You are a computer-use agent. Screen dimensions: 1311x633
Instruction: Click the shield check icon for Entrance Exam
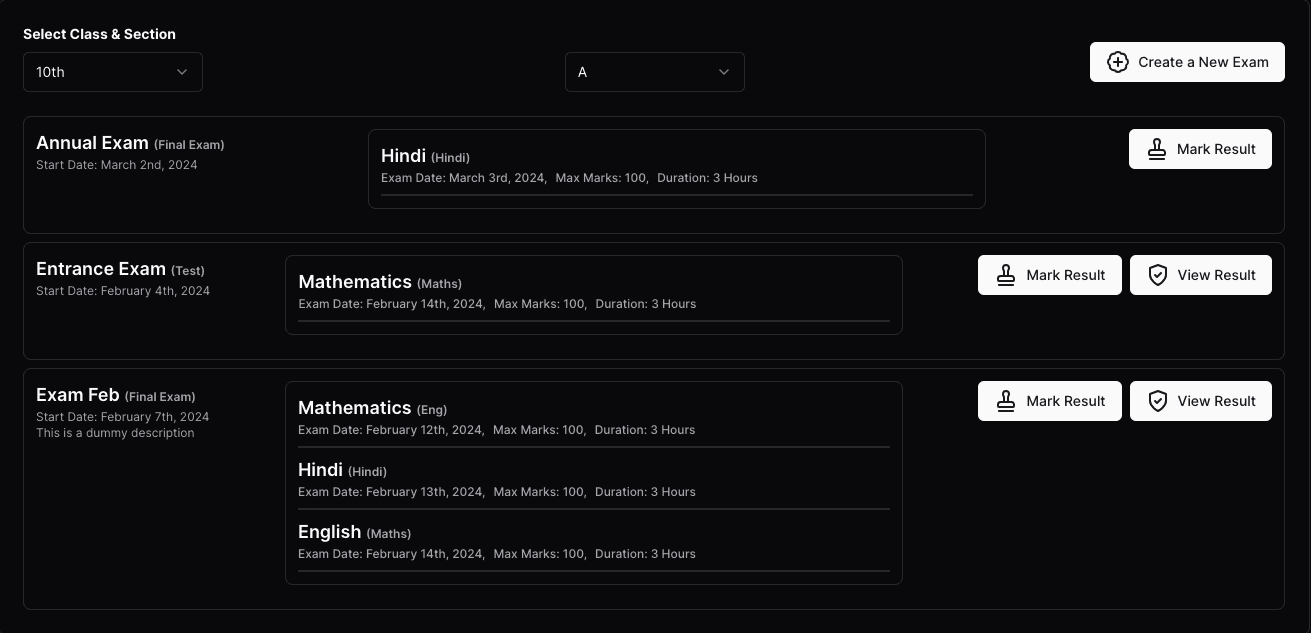1158,275
